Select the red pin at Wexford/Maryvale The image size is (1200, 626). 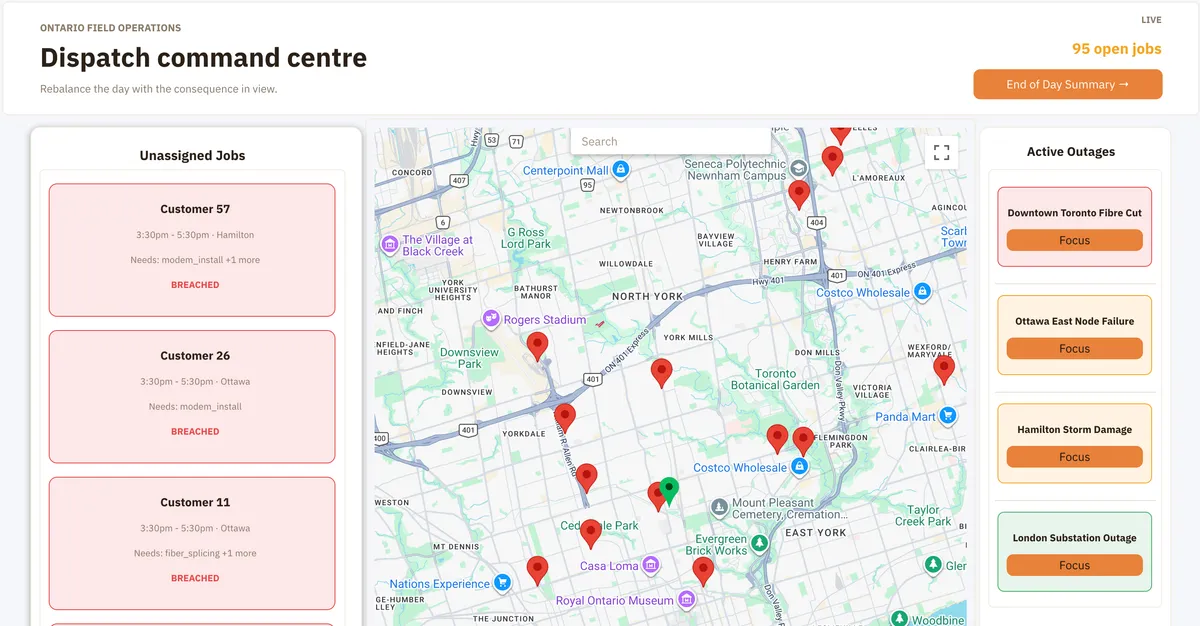coord(944,369)
